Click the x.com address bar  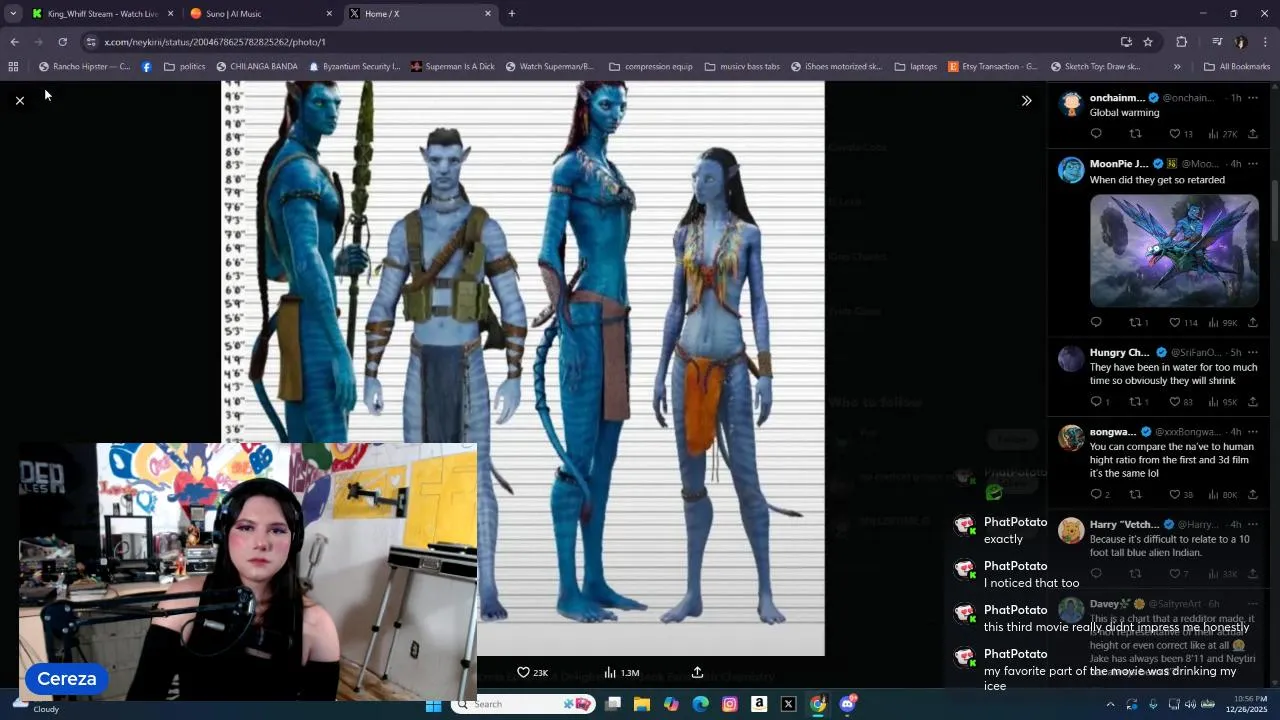click(600, 42)
